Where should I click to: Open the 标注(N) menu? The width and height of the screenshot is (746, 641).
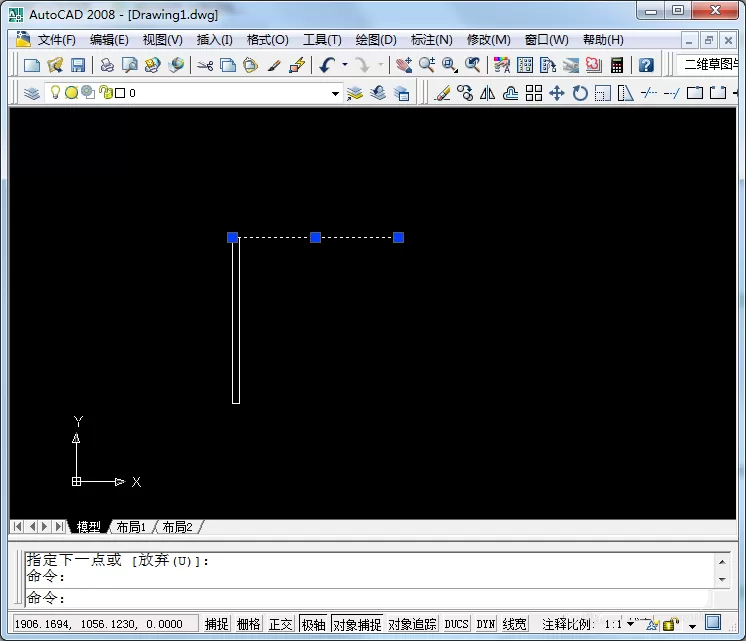[432, 40]
